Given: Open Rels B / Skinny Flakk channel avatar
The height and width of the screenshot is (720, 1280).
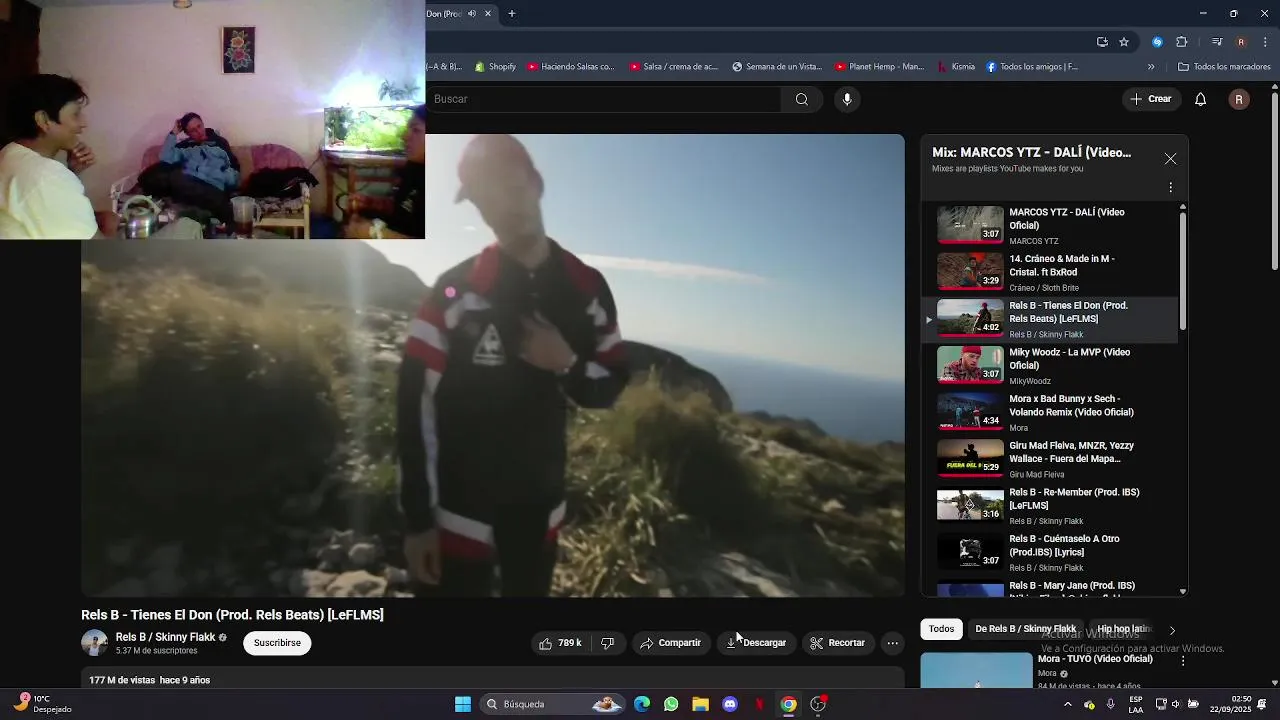Looking at the screenshot, I should (x=94, y=643).
